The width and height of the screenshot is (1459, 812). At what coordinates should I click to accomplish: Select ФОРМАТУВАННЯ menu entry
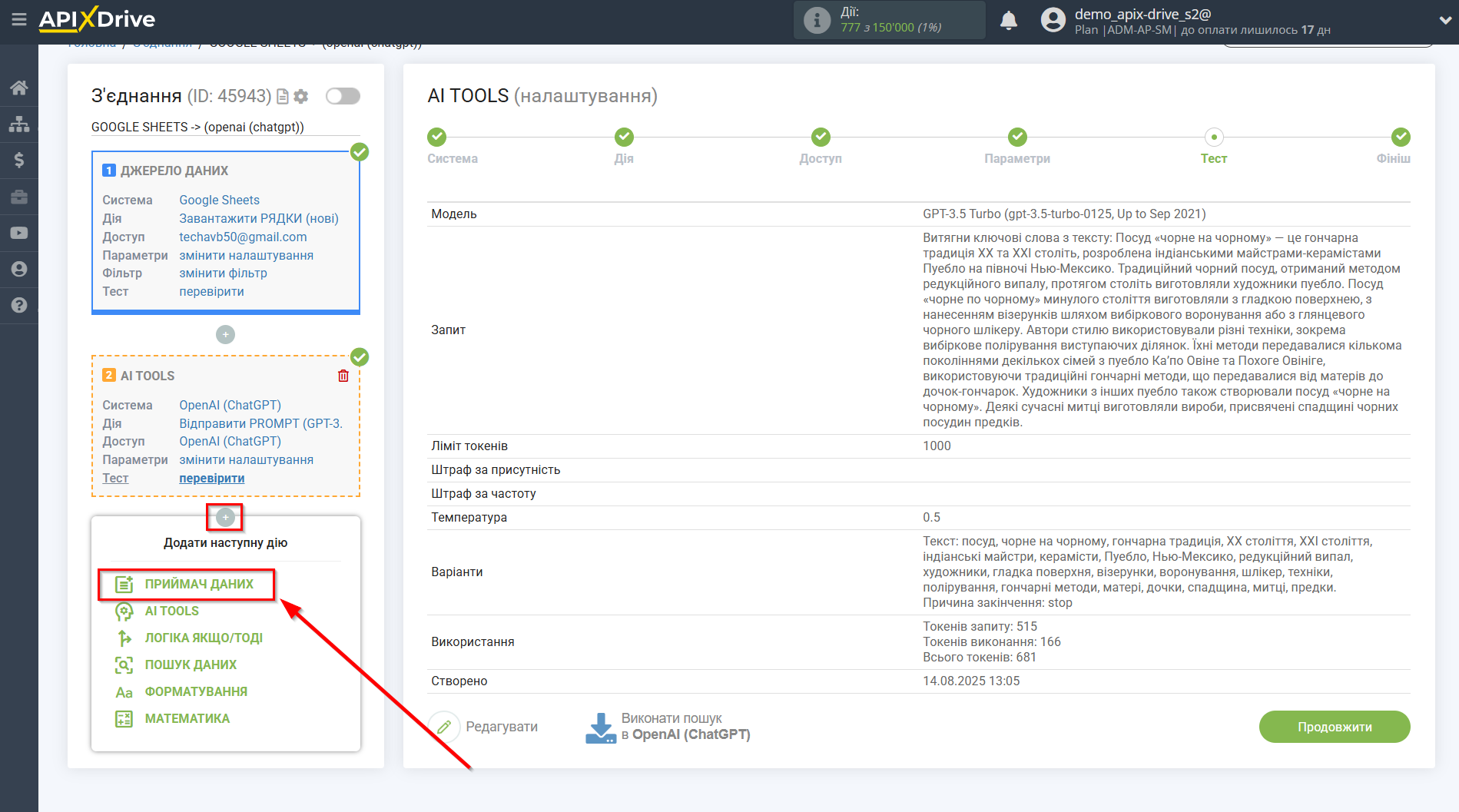click(196, 692)
